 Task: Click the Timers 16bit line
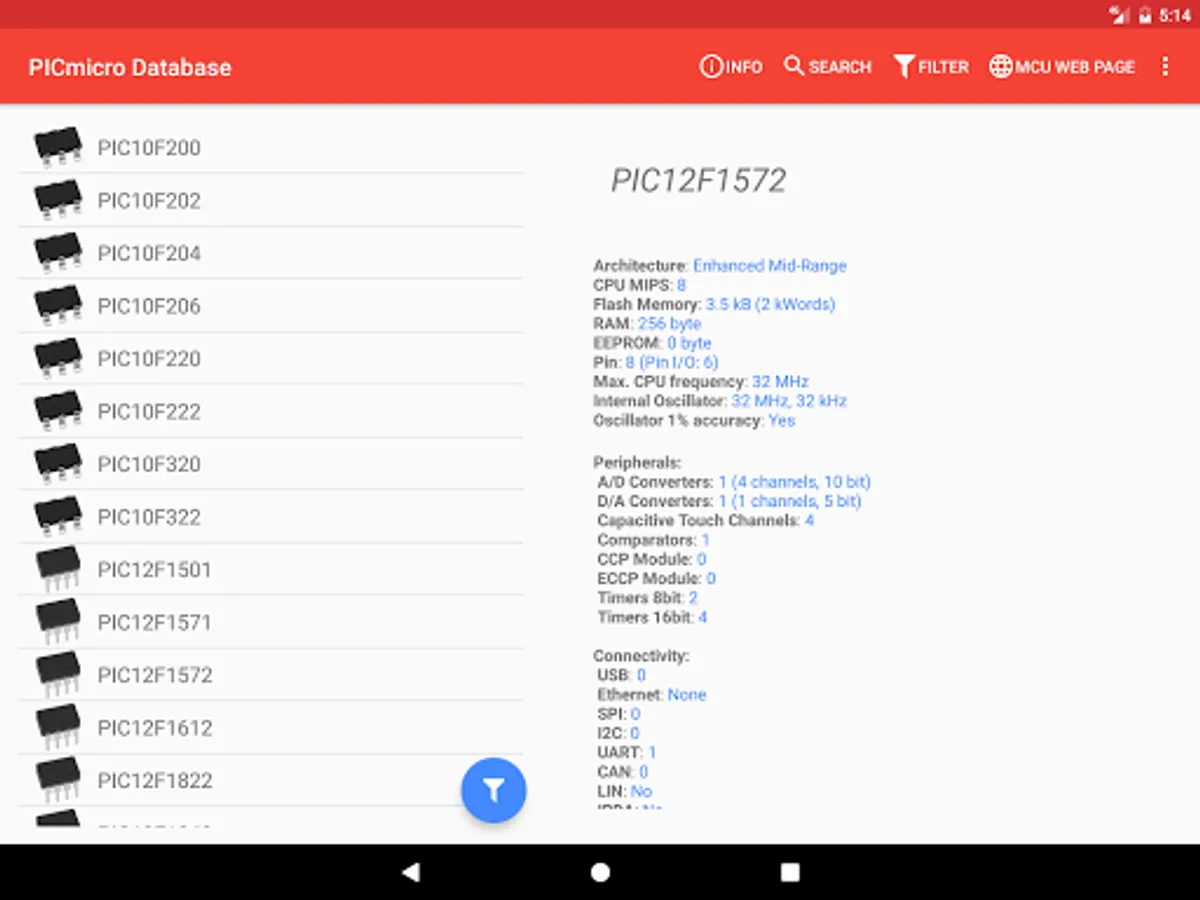click(652, 618)
